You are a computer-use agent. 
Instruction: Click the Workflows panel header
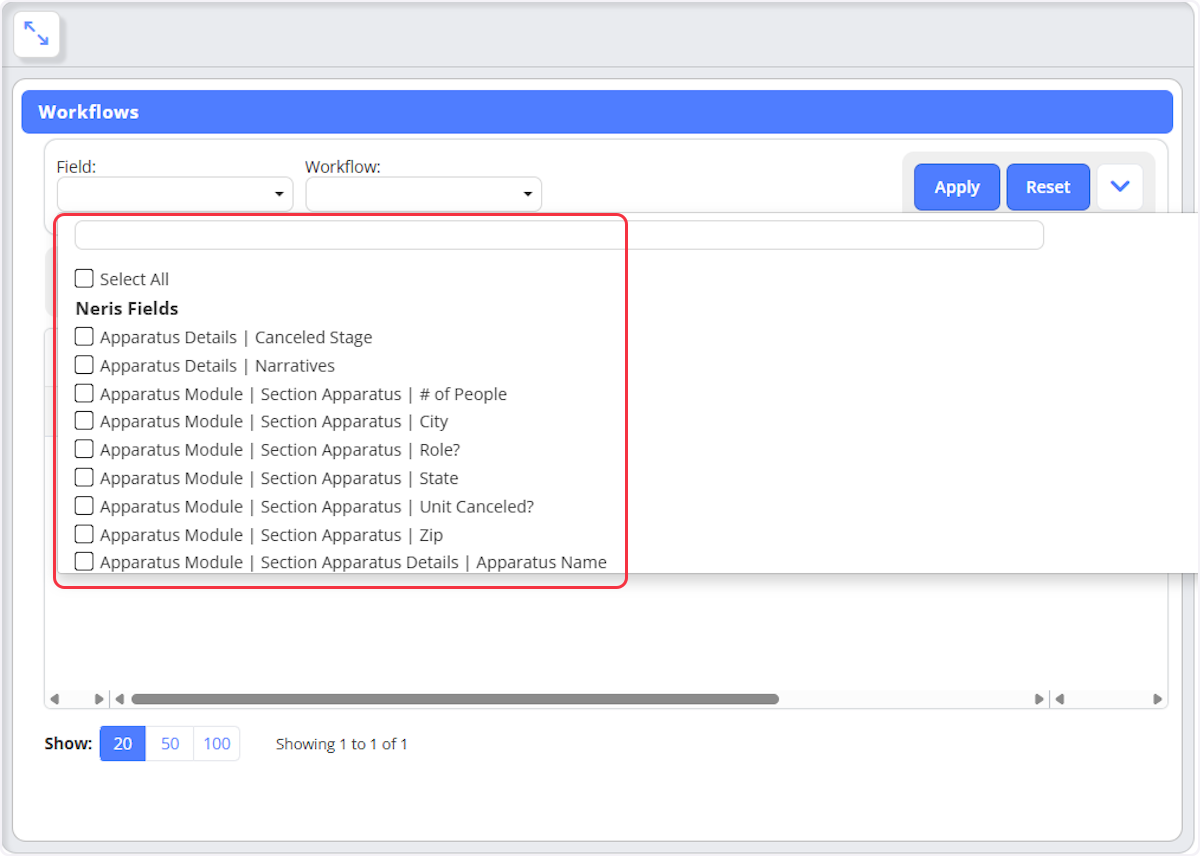click(x=597, y=112)
